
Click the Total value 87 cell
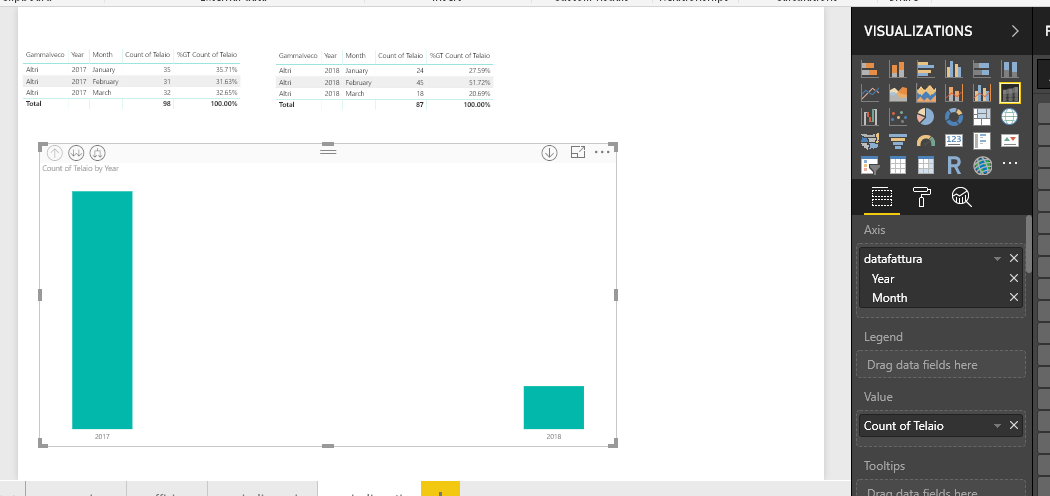(419, 104)
